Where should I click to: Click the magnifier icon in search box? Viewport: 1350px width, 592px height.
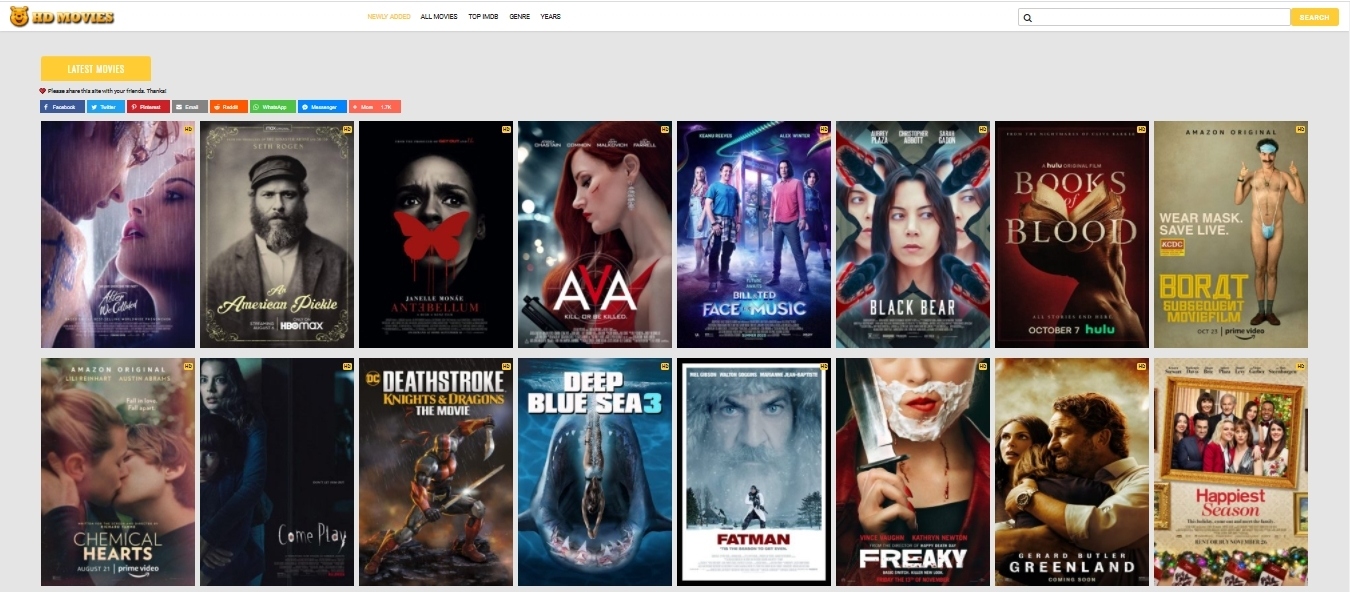tap(1028, 17)
